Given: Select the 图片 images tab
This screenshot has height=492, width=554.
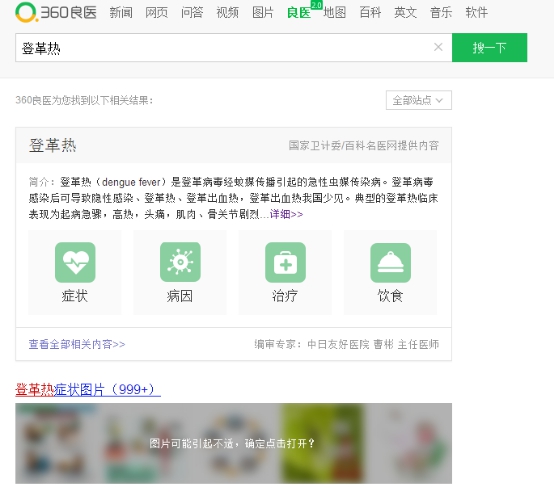Looking at the screenshot, I should coord(263,13).
